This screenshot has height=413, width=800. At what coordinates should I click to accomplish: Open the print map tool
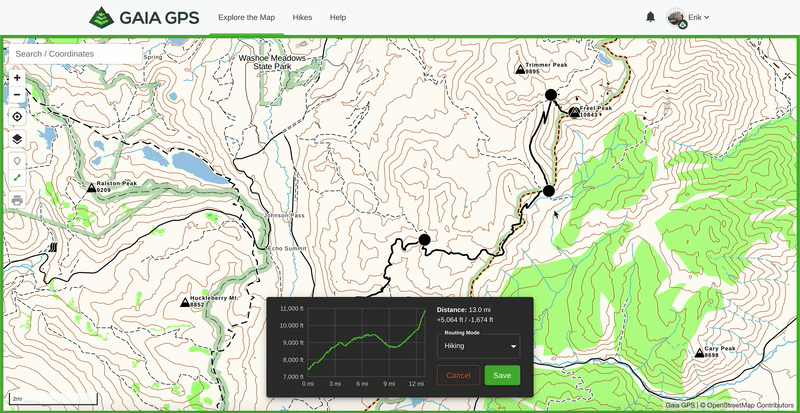[x=17, y=200]
